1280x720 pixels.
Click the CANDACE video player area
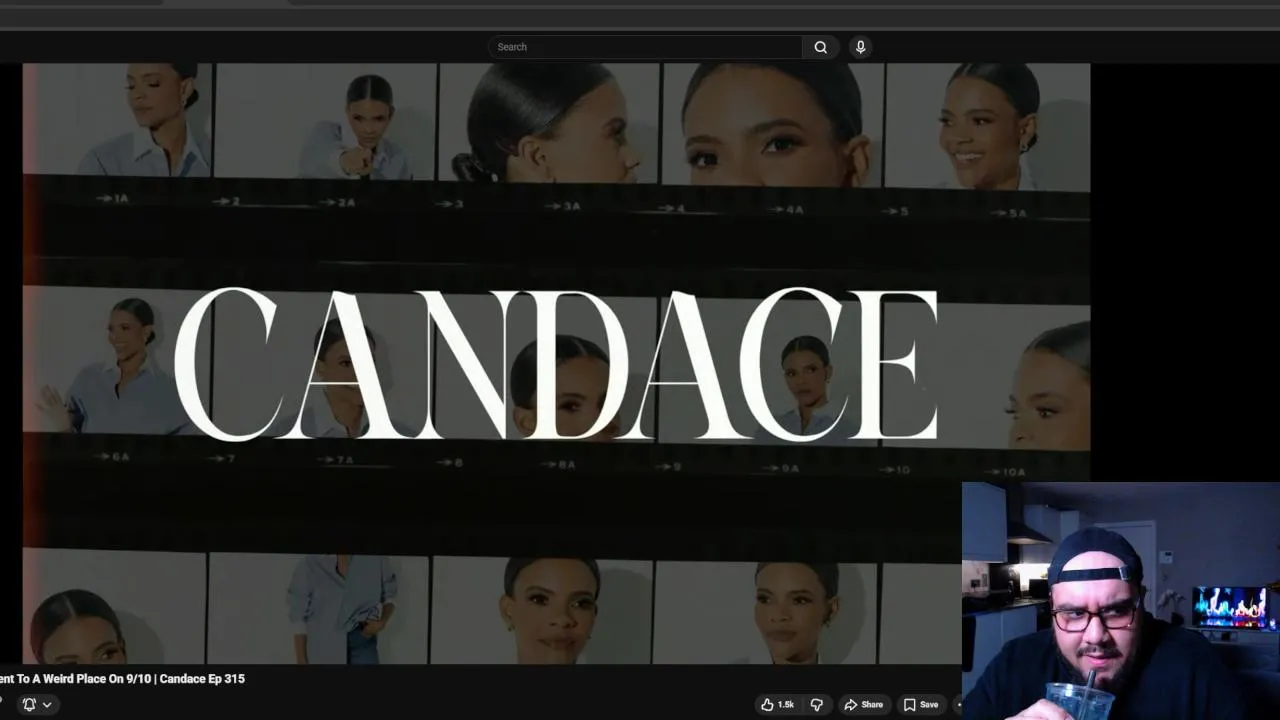point(556,363)
